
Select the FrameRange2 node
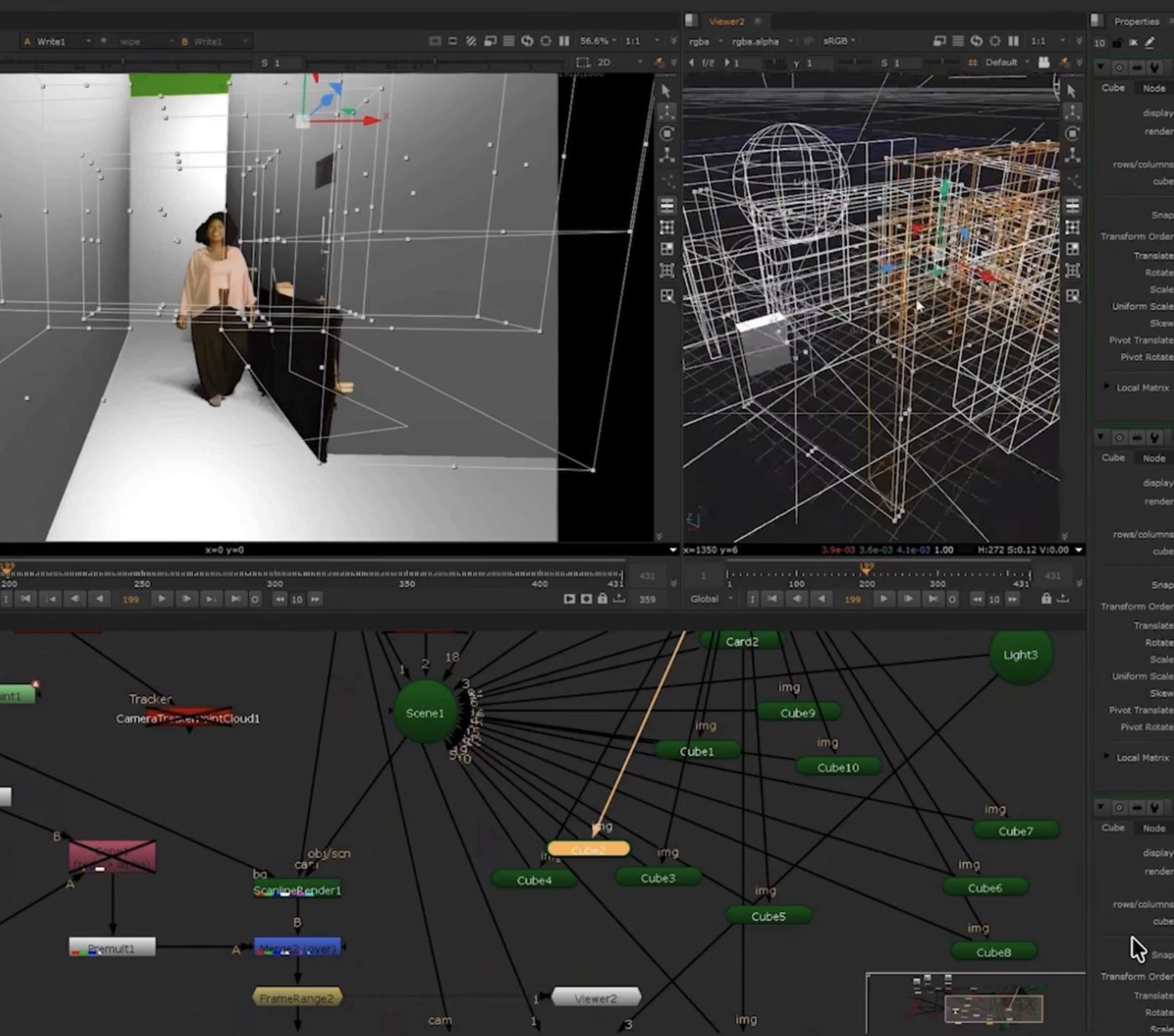(x=297, y=998)
